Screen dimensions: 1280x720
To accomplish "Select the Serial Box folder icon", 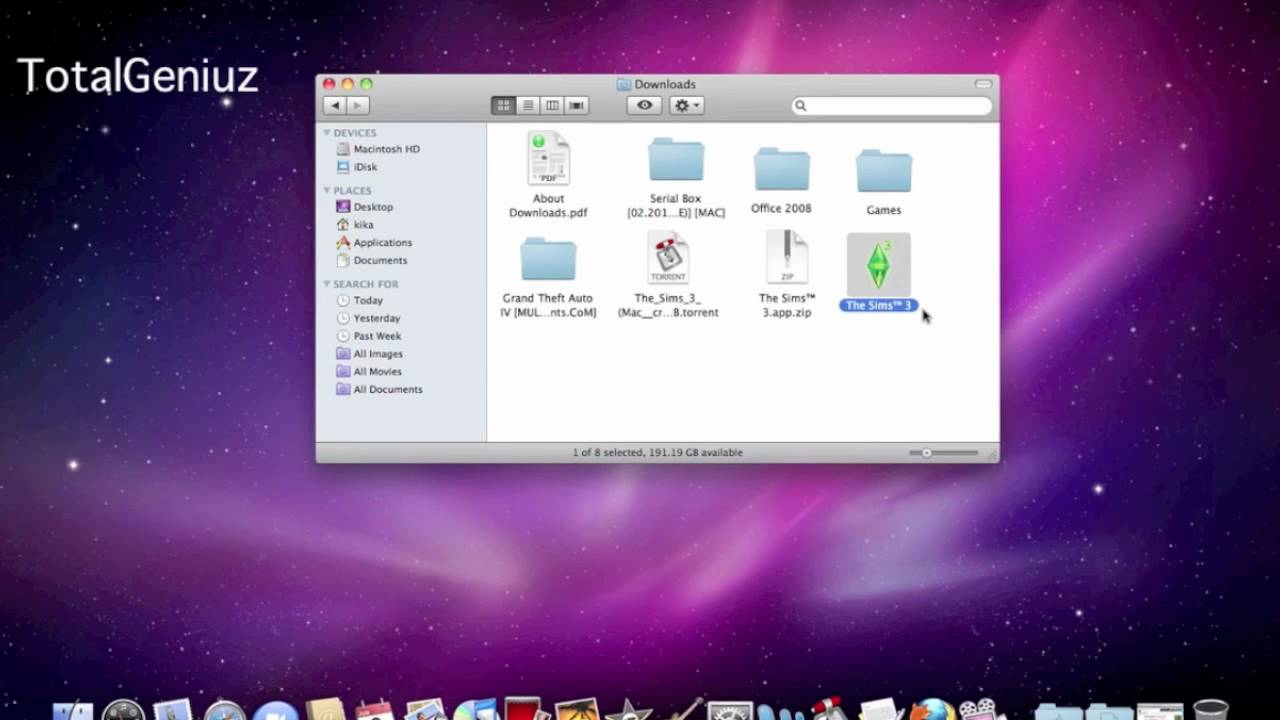I will tap(676, 160).
